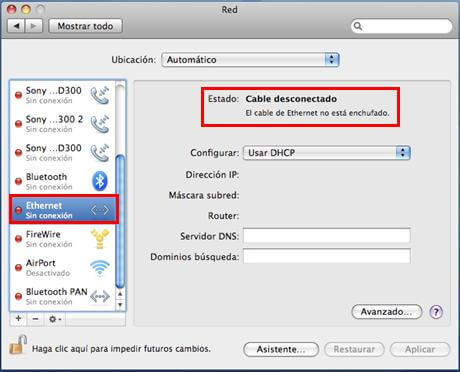Click the yellow minimize window button
Viewport: 460px width, 372px height.
(26, 9)
